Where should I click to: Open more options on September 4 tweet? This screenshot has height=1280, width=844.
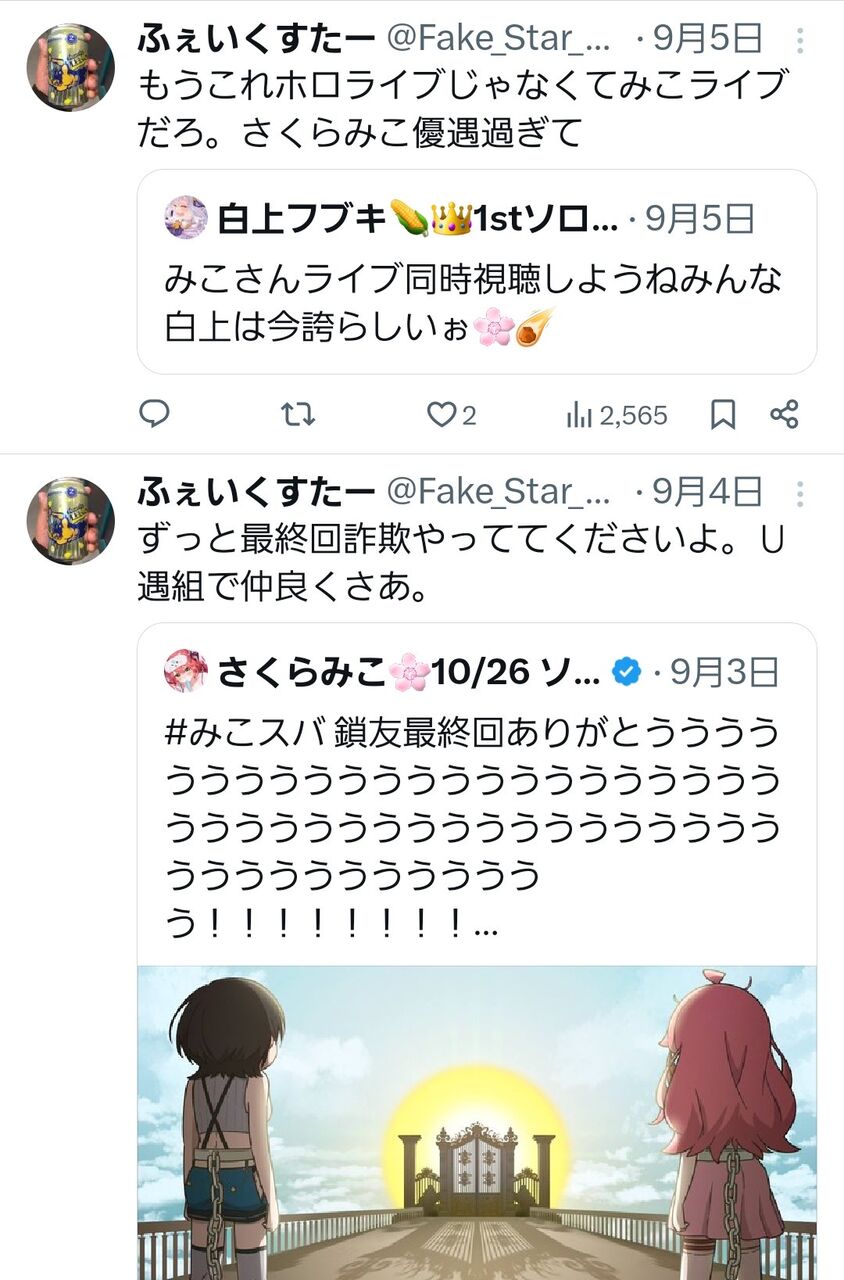800,493
